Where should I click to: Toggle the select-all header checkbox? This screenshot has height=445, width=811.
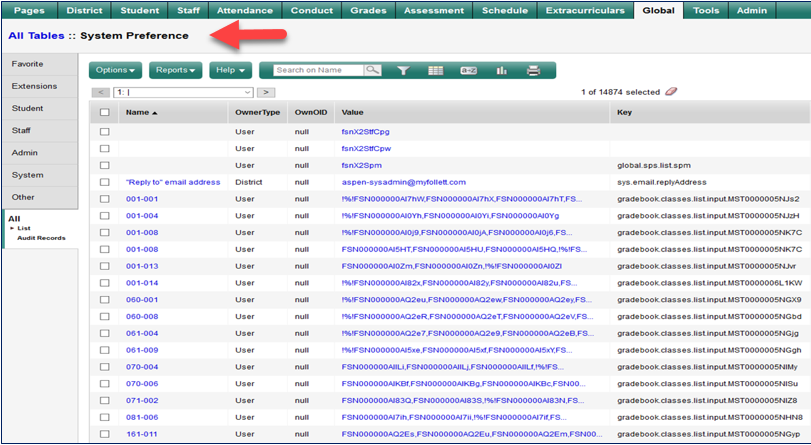[x=105, y=112]
